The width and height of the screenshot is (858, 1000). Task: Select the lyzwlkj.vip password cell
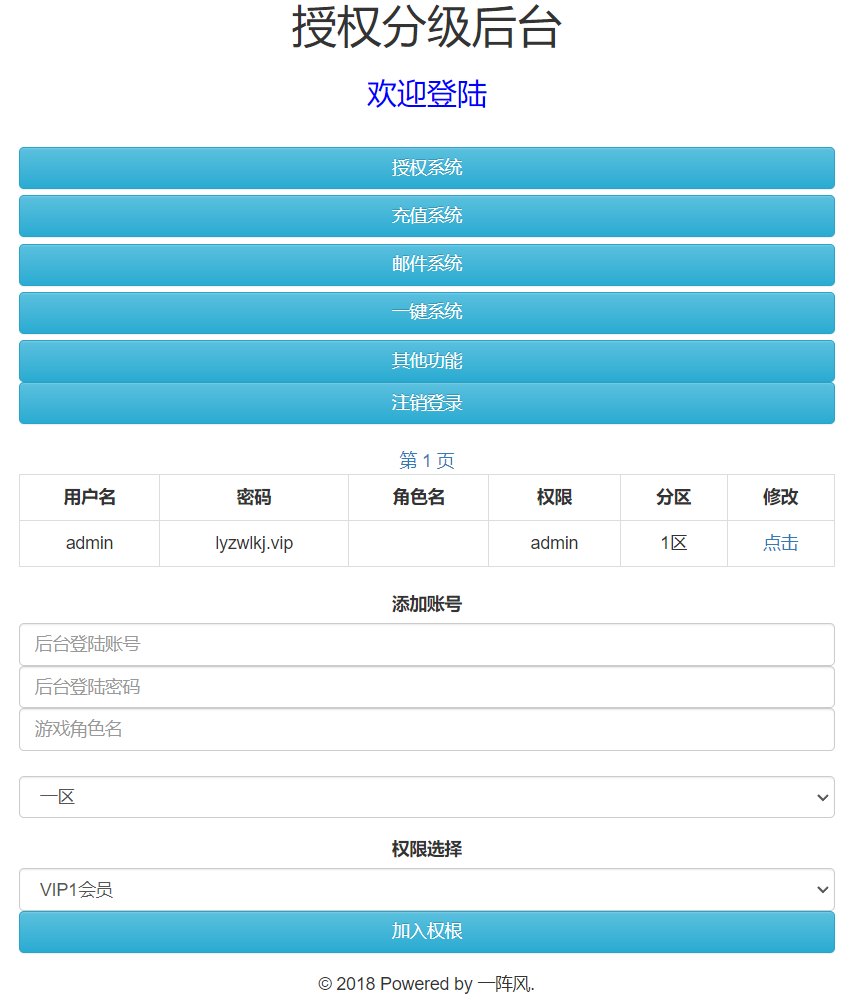254,543
